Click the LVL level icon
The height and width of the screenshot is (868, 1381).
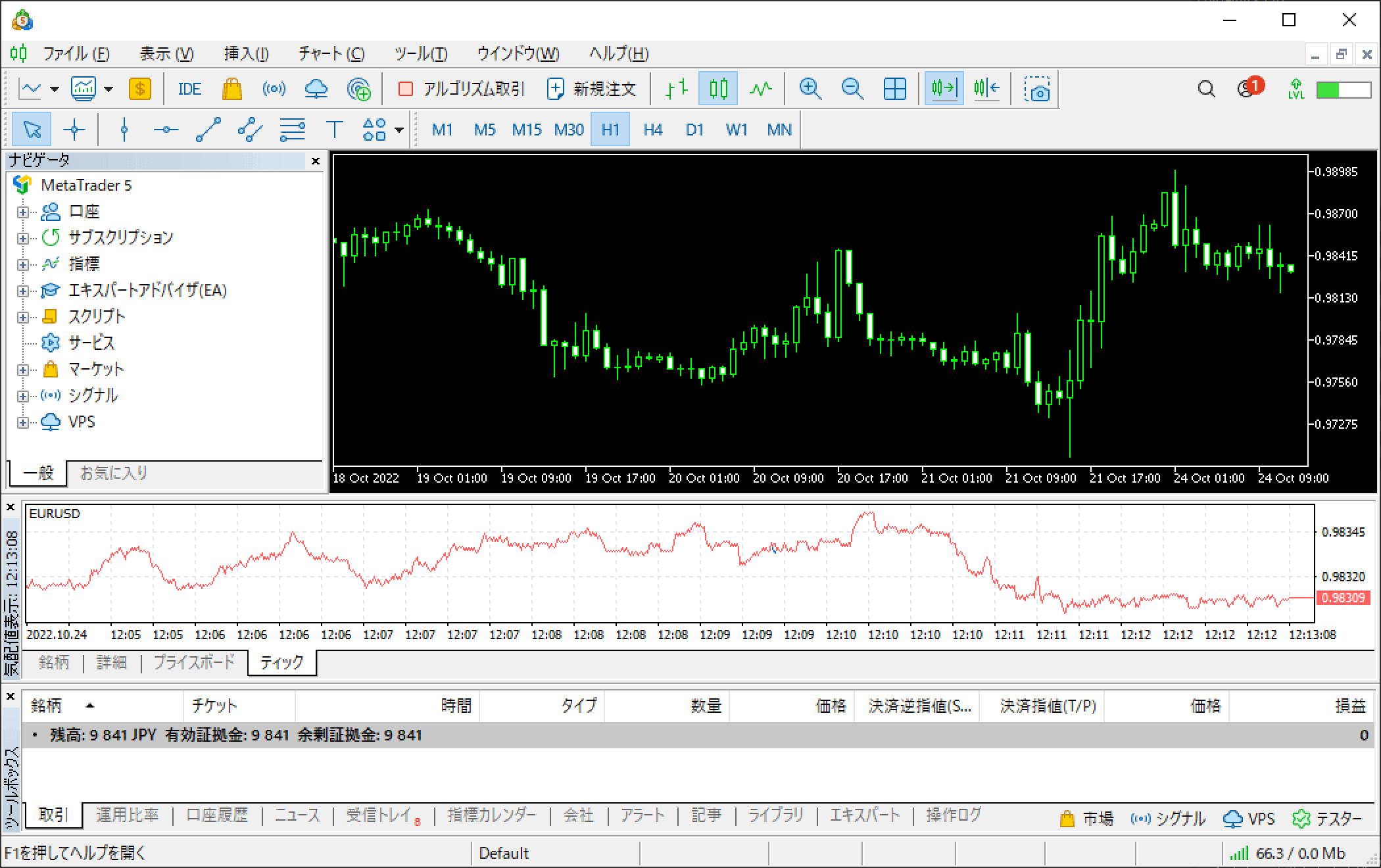tap(1296, 89)
